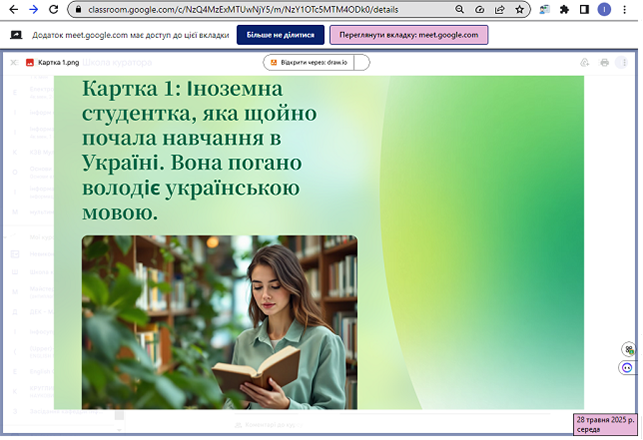Reload the Classroom page
The image size is (643, 440).
click(x=53, y=9)
